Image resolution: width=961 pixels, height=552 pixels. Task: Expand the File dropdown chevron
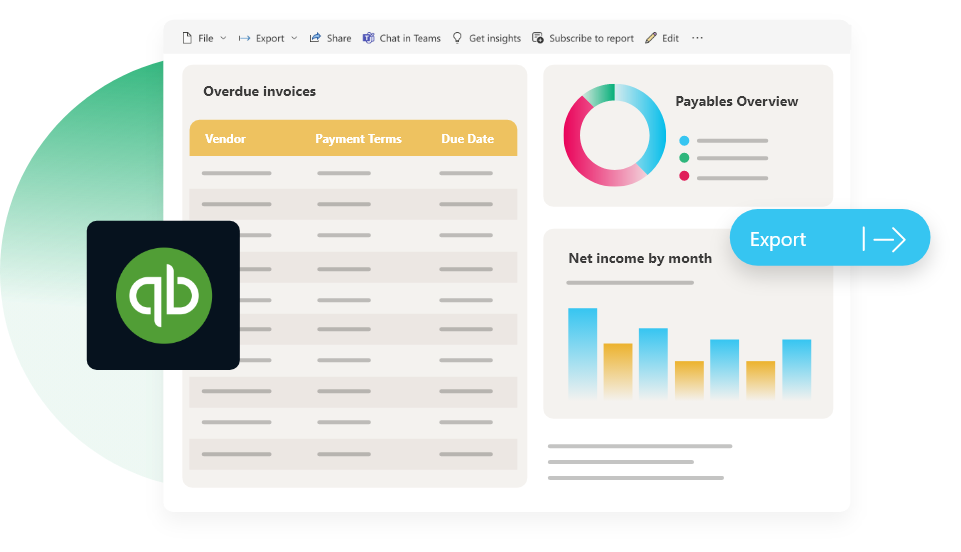pyautogui.click(x=223, y=38)
